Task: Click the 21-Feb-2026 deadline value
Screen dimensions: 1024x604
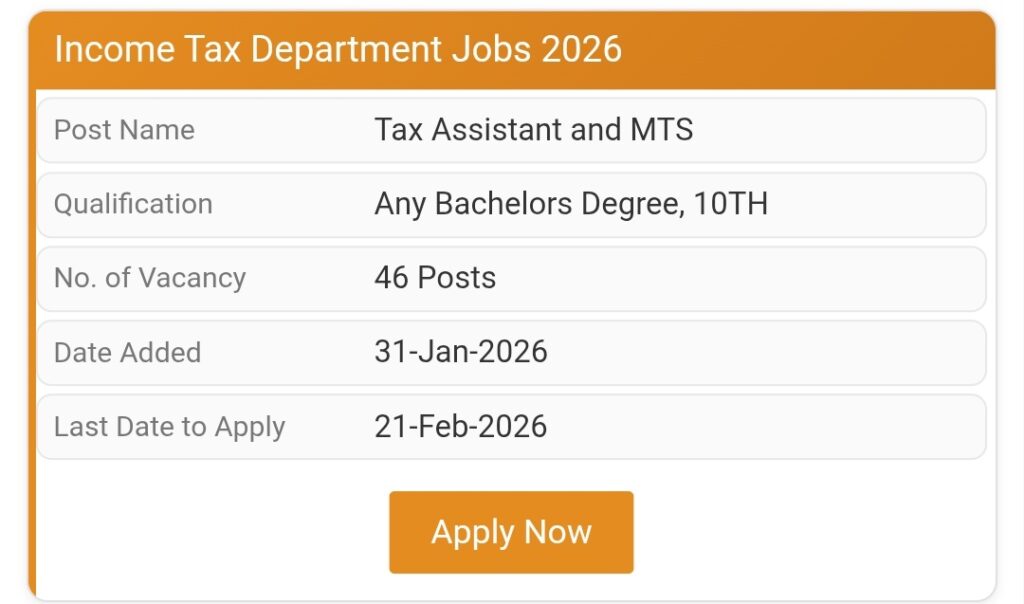Action: pos(461,427)
